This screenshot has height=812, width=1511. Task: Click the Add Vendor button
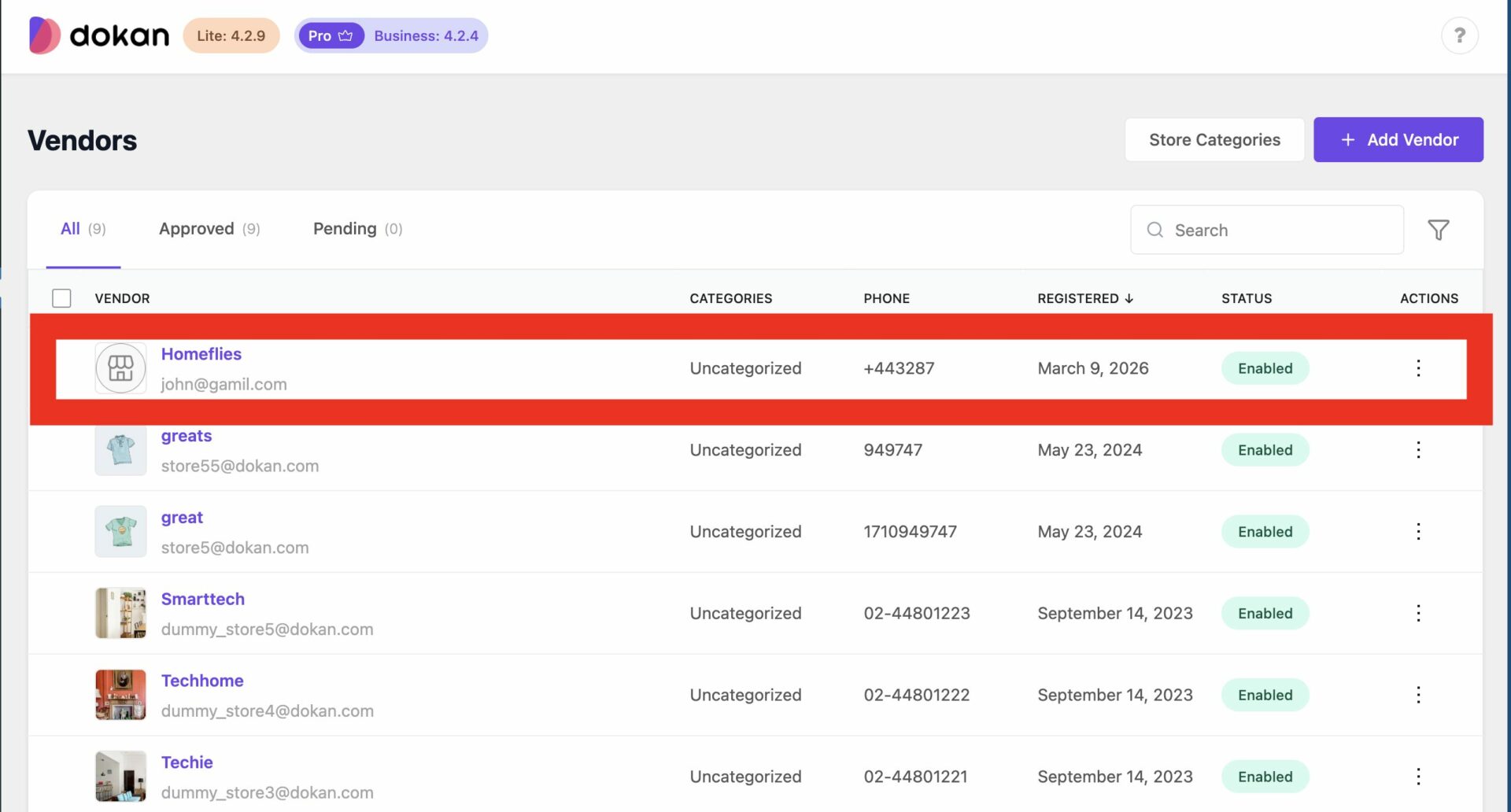(x=1398, y=139)
